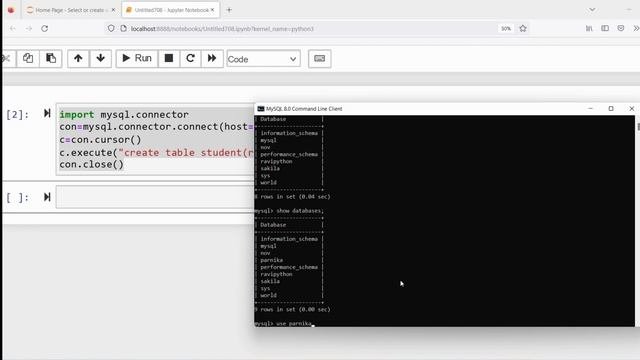Paste cells below using toolbar icon

click(51, 58)
